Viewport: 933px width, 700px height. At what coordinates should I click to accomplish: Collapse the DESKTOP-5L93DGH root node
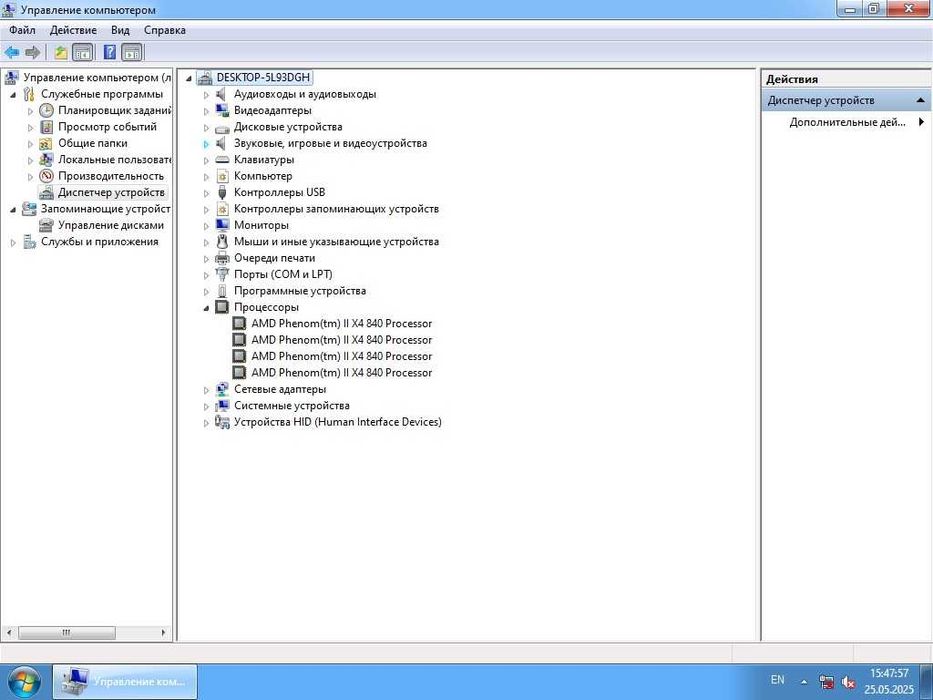[x=189, y=78]
